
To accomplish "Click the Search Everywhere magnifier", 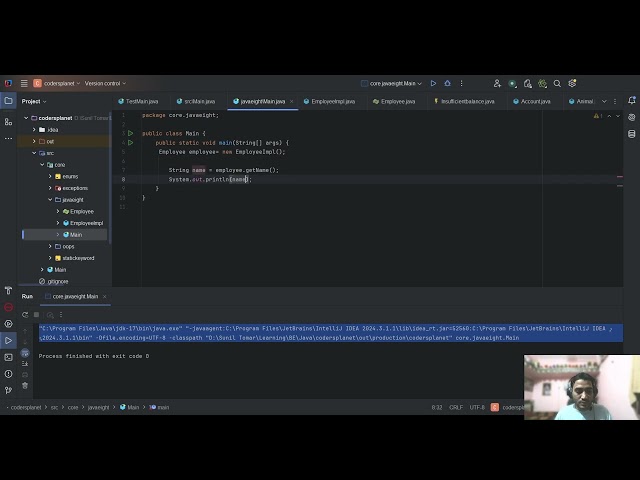I will click(x=557, y=83).
